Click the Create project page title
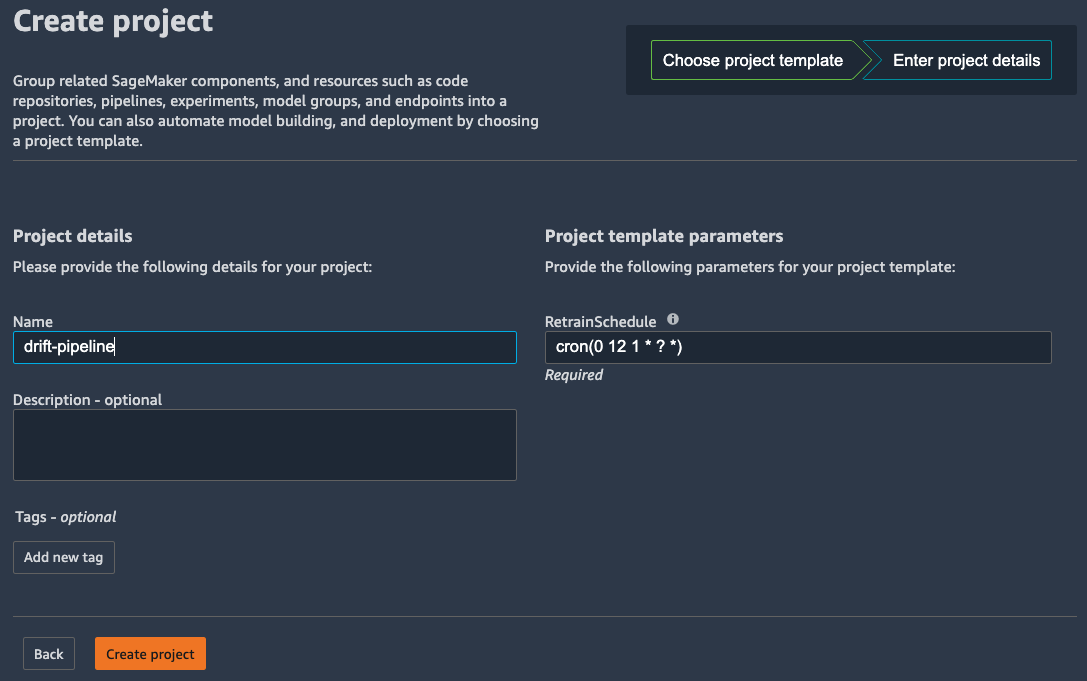The width and height of the screenshot is (1087, 681). click(113, 21)
